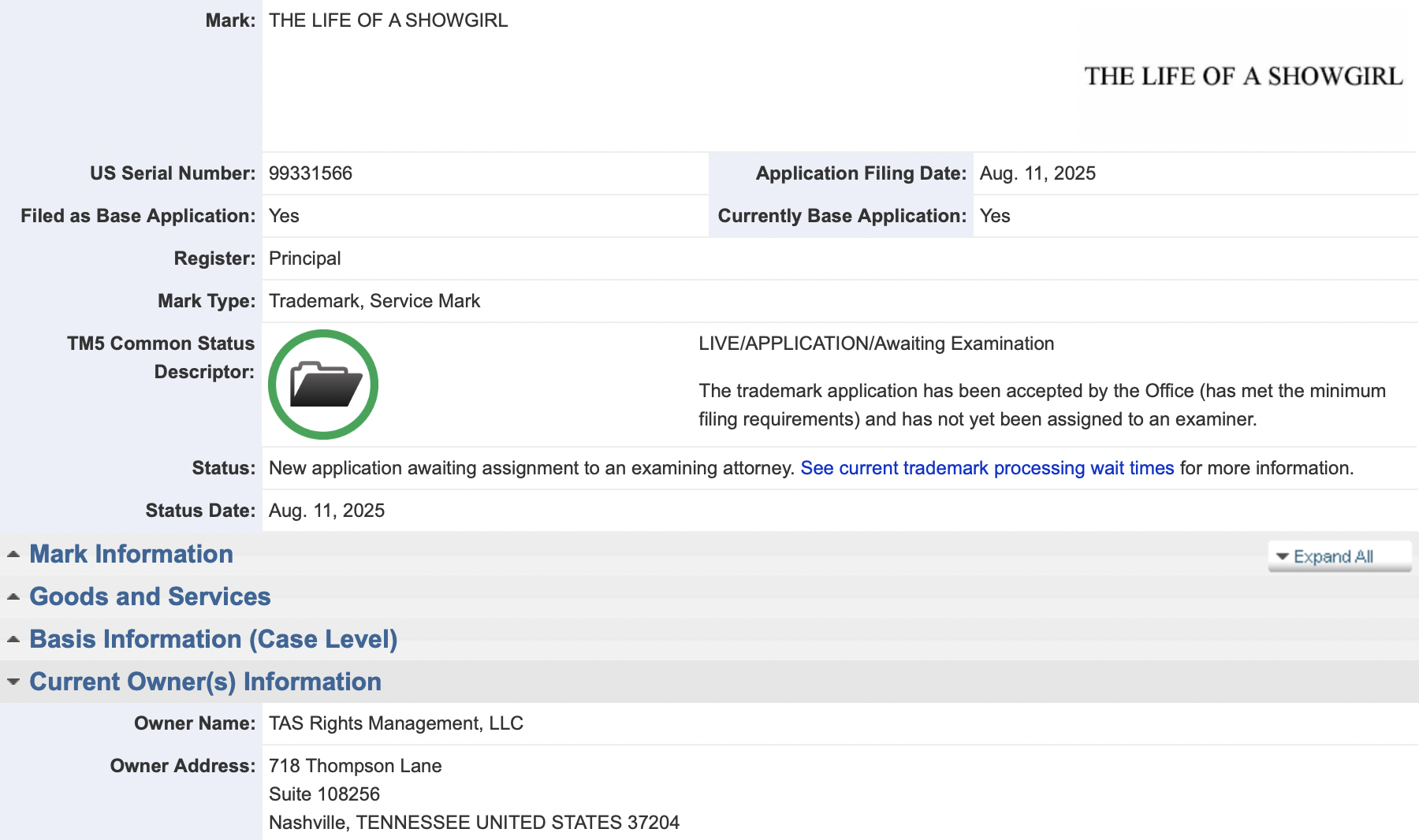Click the LIVE/APPLICATION/Awaiting Examination status text
The height and width of the screenshot is (840, 1419).
876,344
